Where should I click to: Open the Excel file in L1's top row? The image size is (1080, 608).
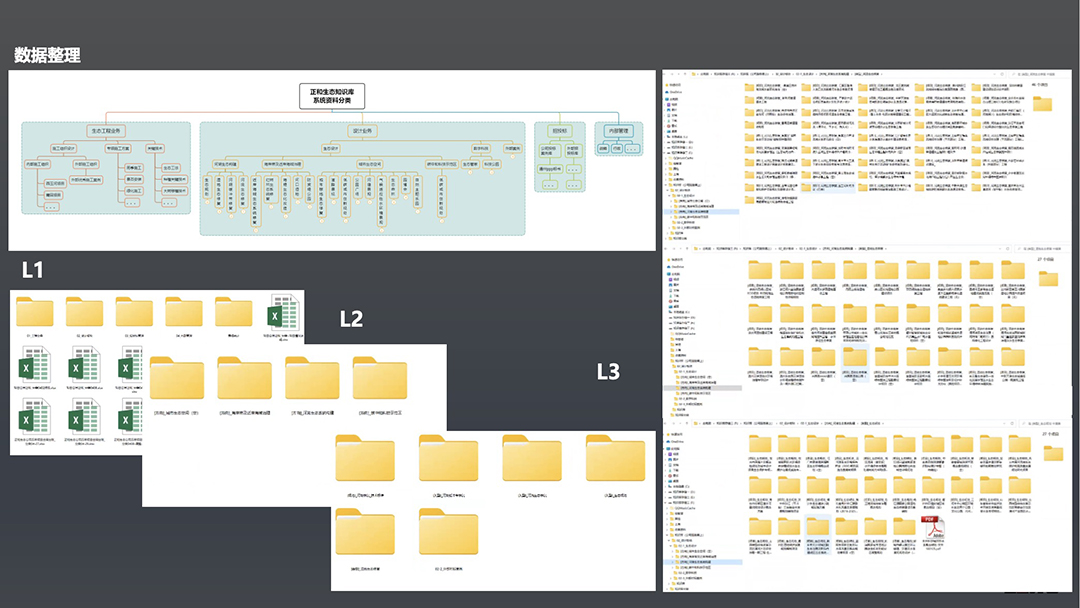tap(286, 313)
